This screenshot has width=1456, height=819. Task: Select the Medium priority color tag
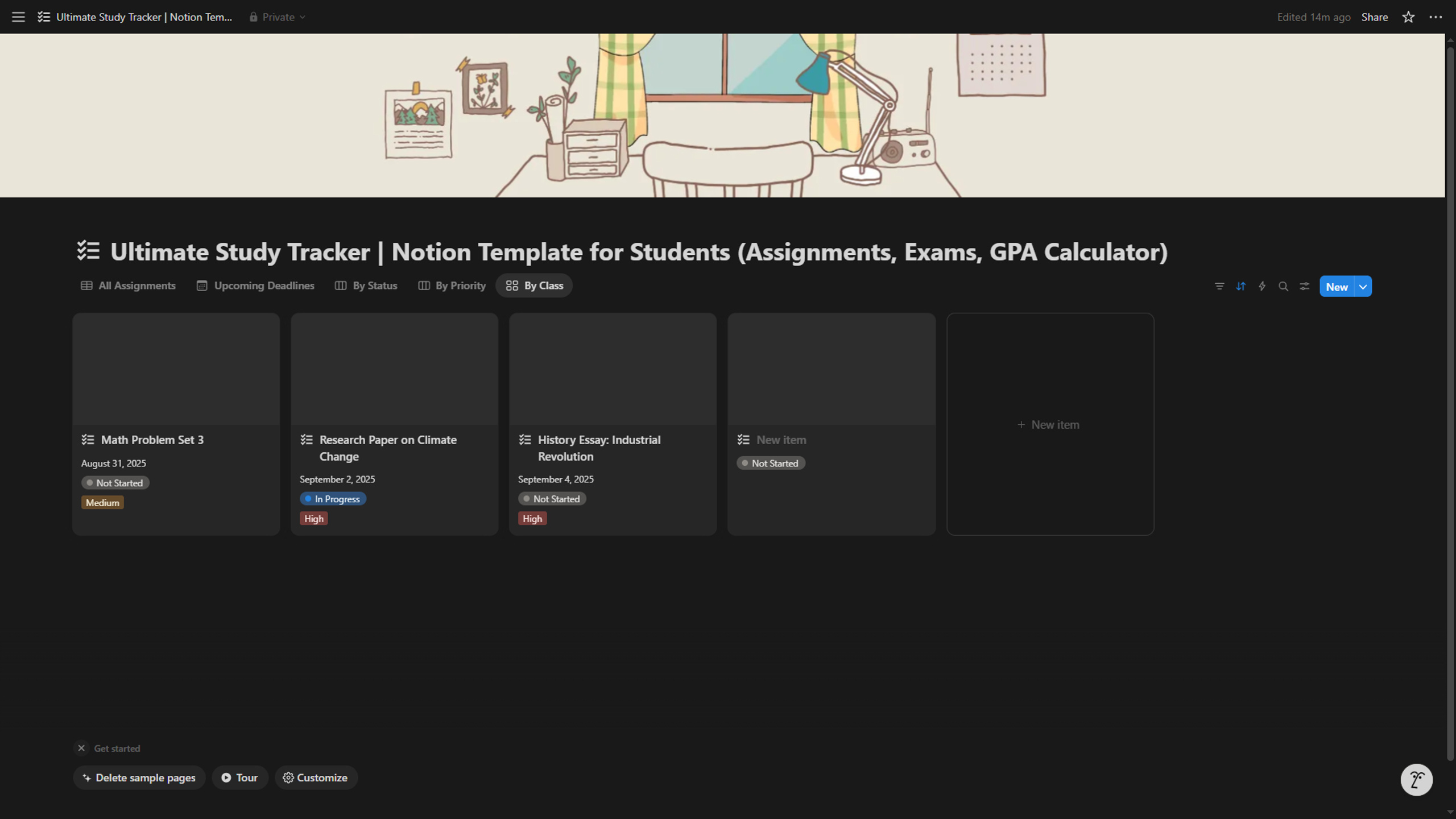tap(102, 503)
